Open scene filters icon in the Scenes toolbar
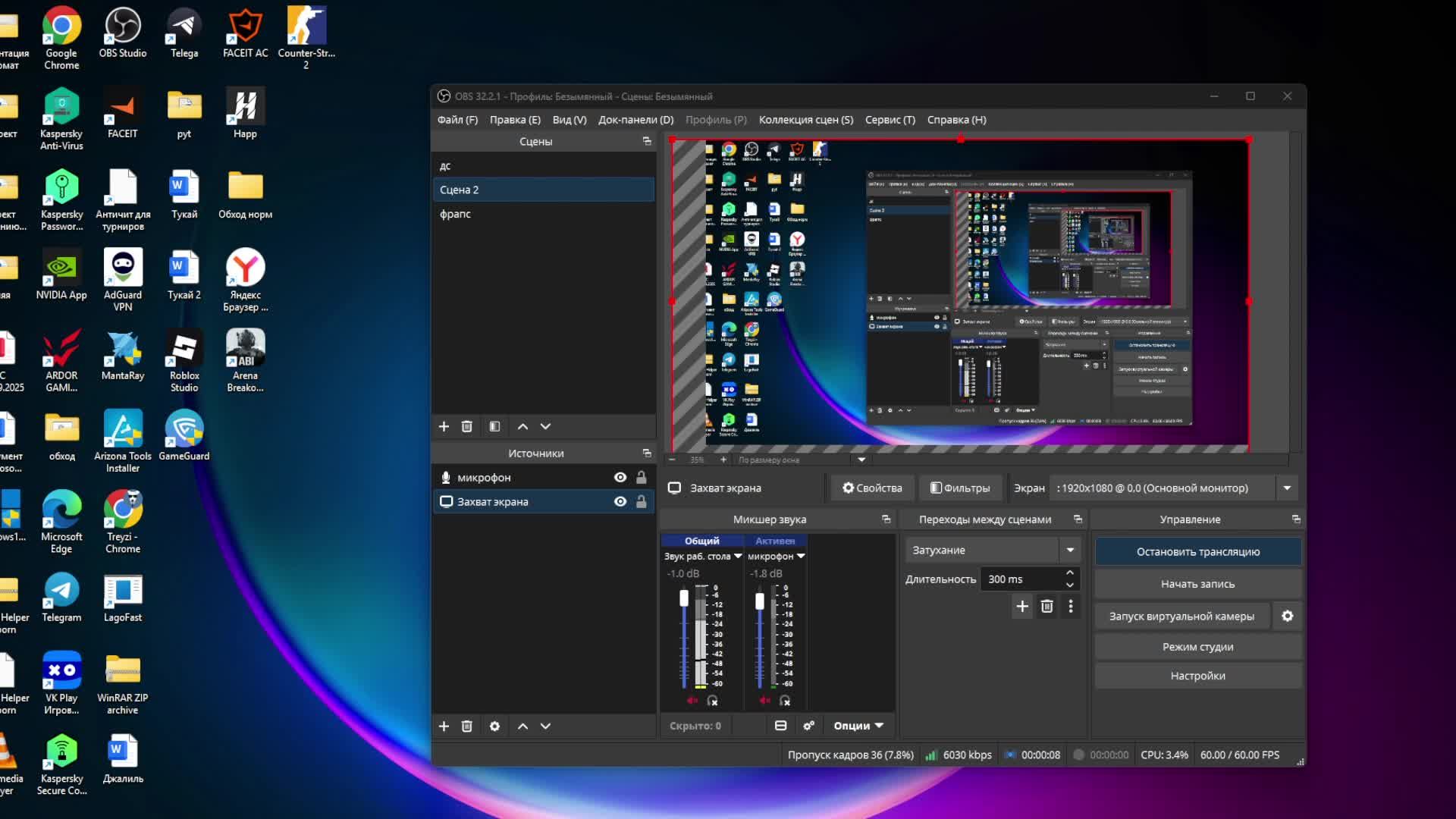 click(494, 426)
